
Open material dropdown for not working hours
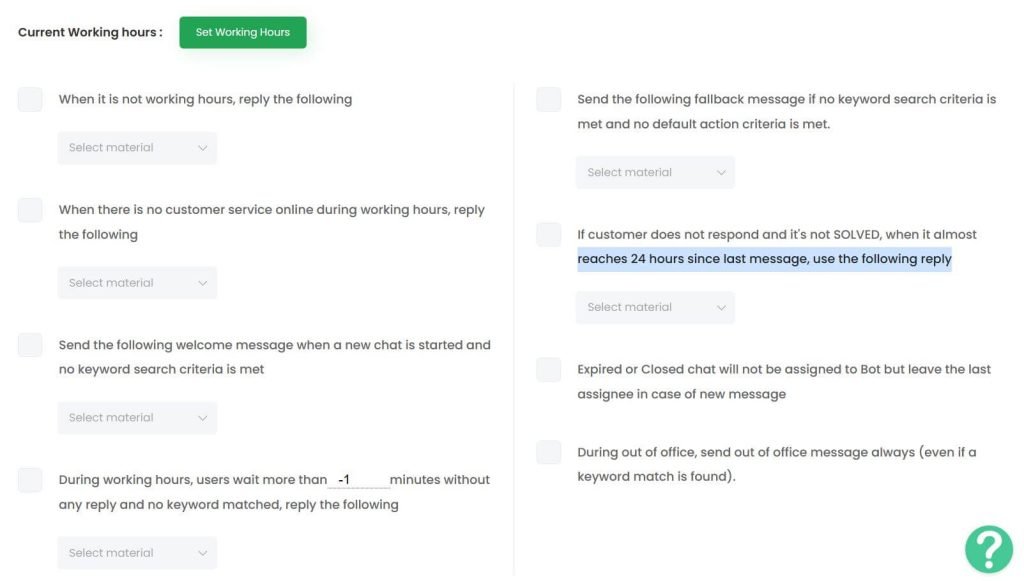pyautogui.click(x=137, y=148)
